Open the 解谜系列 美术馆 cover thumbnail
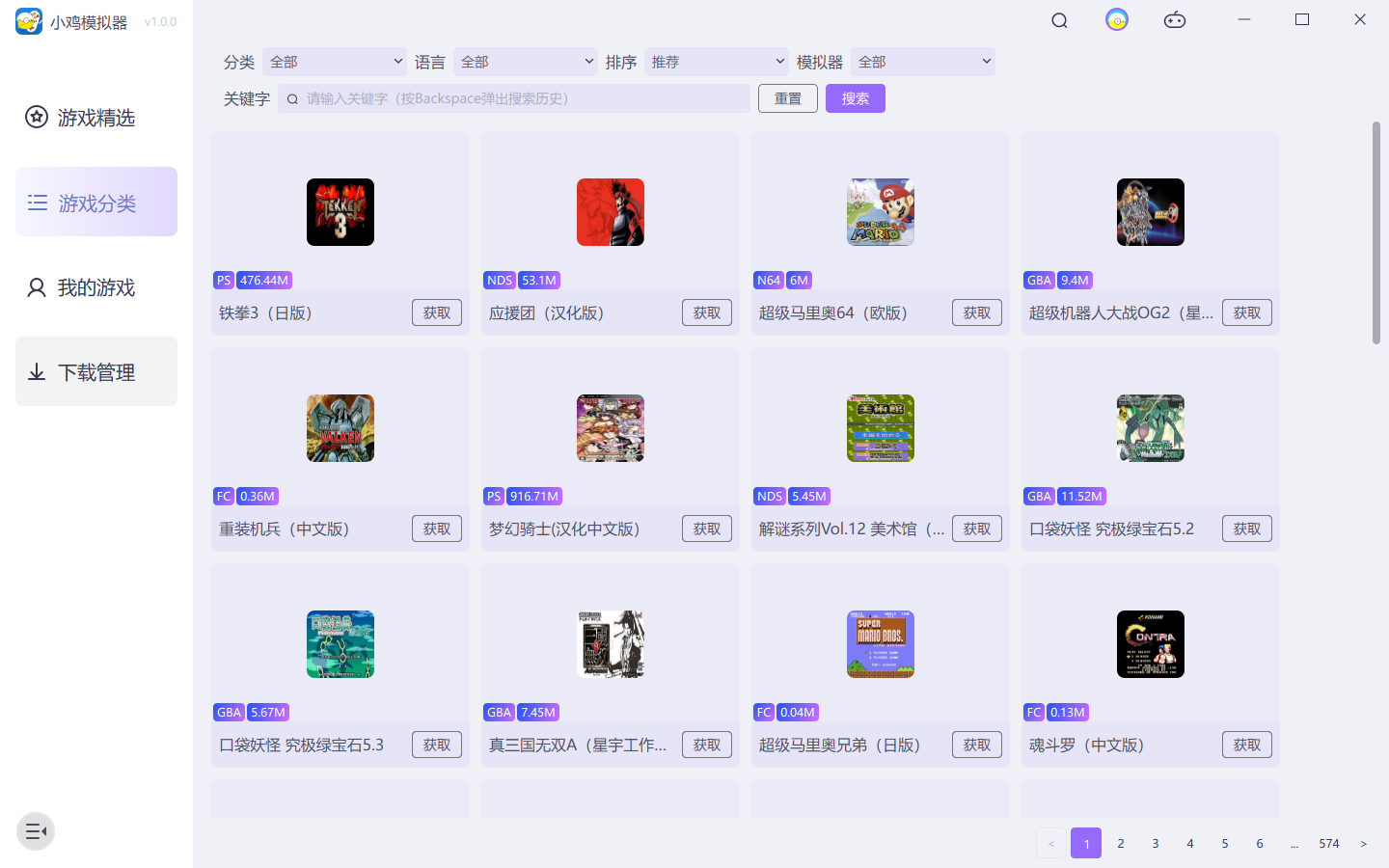 point(881,428)
